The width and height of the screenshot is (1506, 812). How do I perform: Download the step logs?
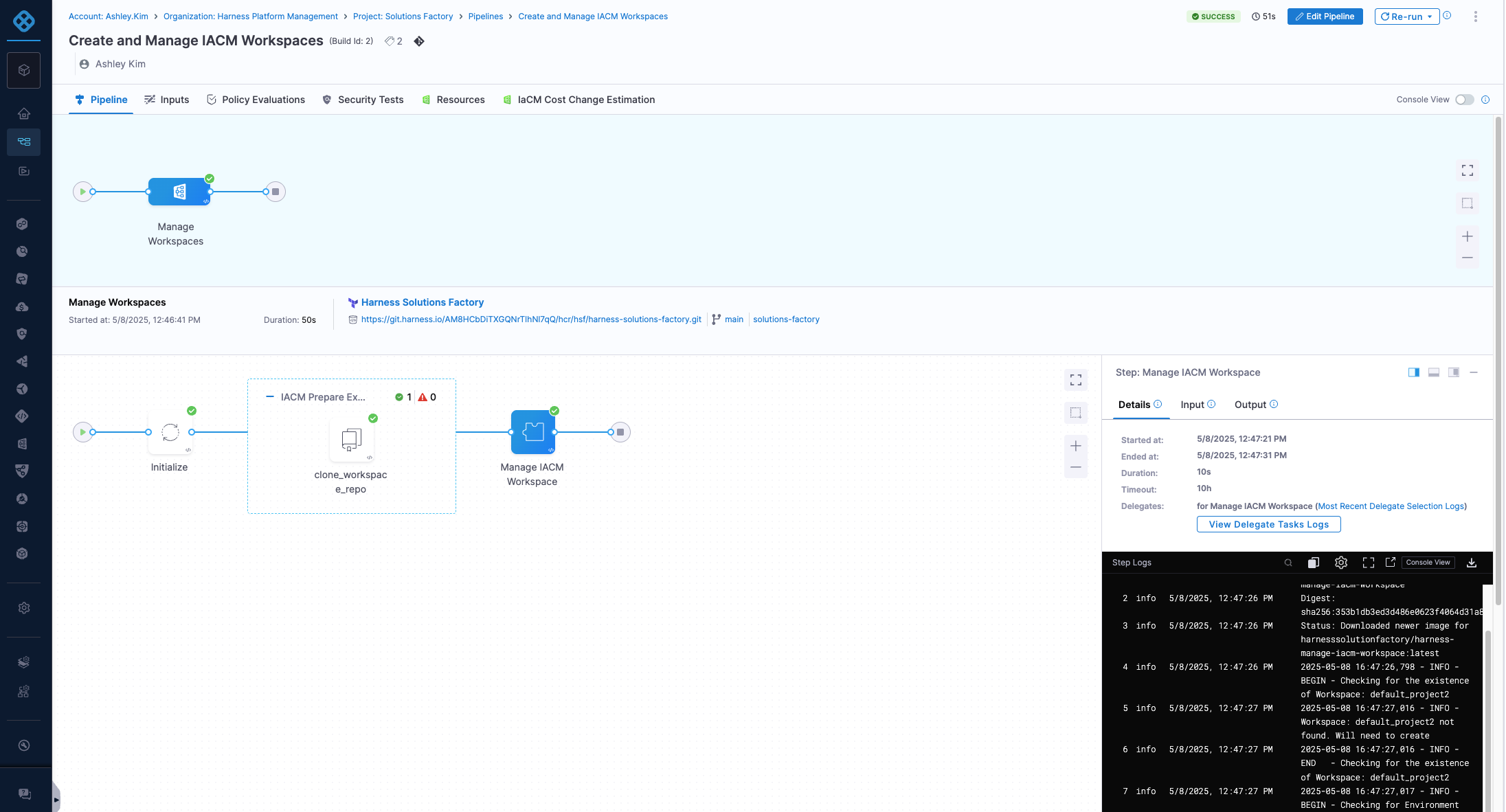click(1471, 563)
